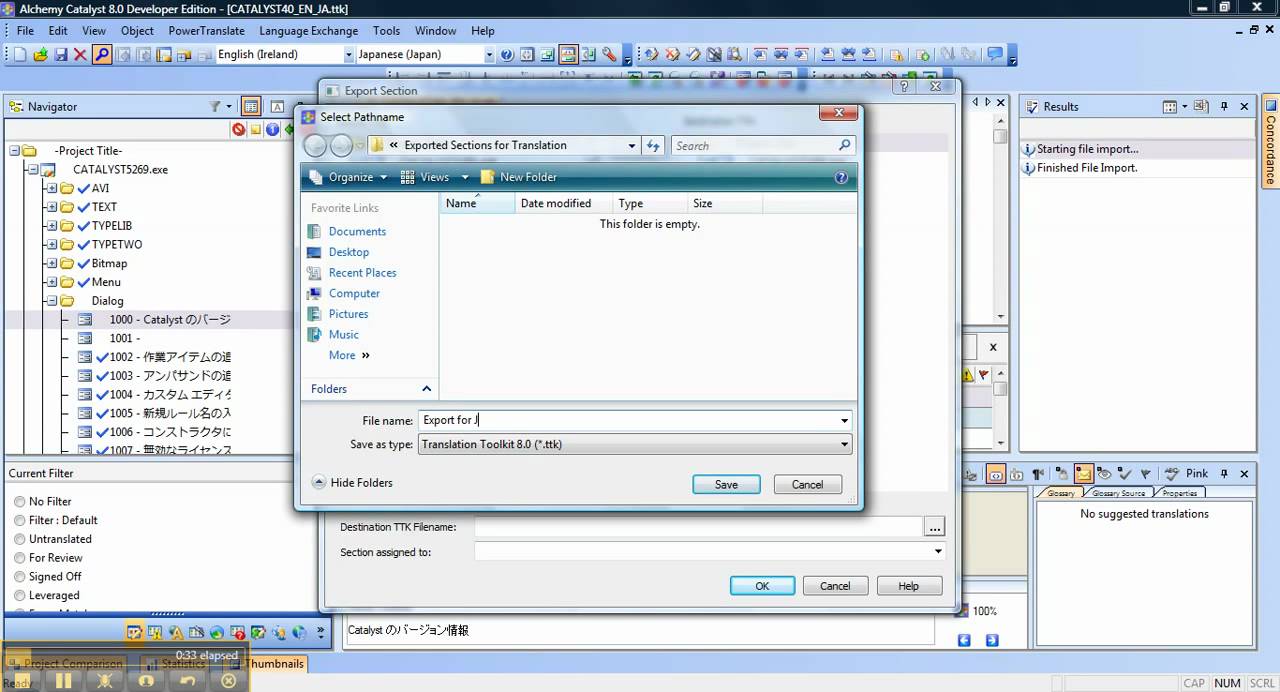Image resolution: width=1280 pixels, height=692 pixels.
Task: Open the Section assigned to dropdown
Action: (x=937, y=551)
